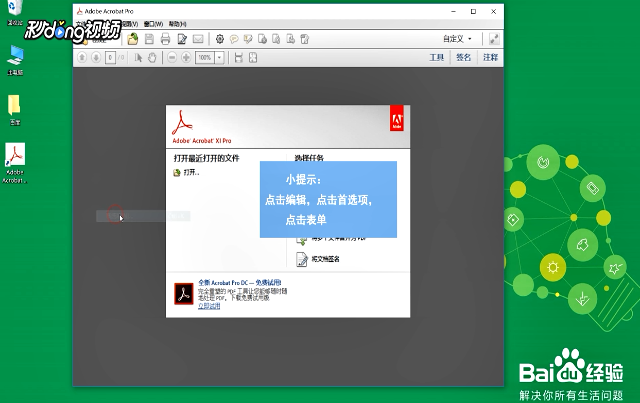The height and width of the screenshot is (403, 640).
Task: Click the 将文档签名 task
Action: click(318, 259)
